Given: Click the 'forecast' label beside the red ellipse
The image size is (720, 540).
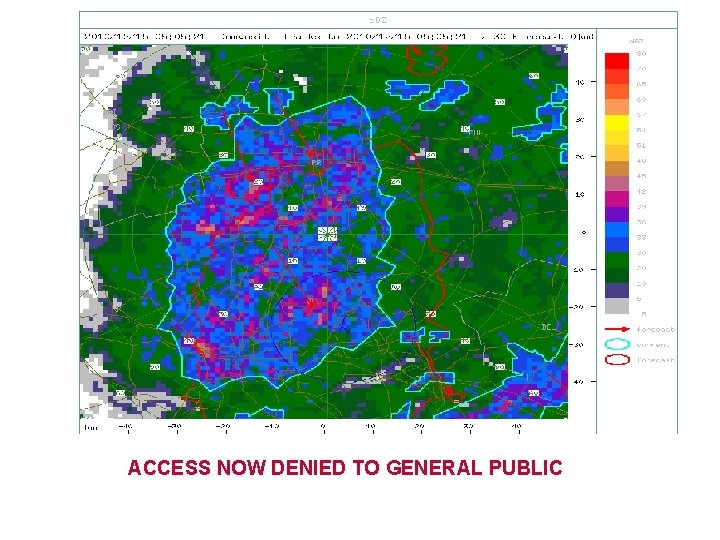Looking at the screenshot, I should pos(655,360).
